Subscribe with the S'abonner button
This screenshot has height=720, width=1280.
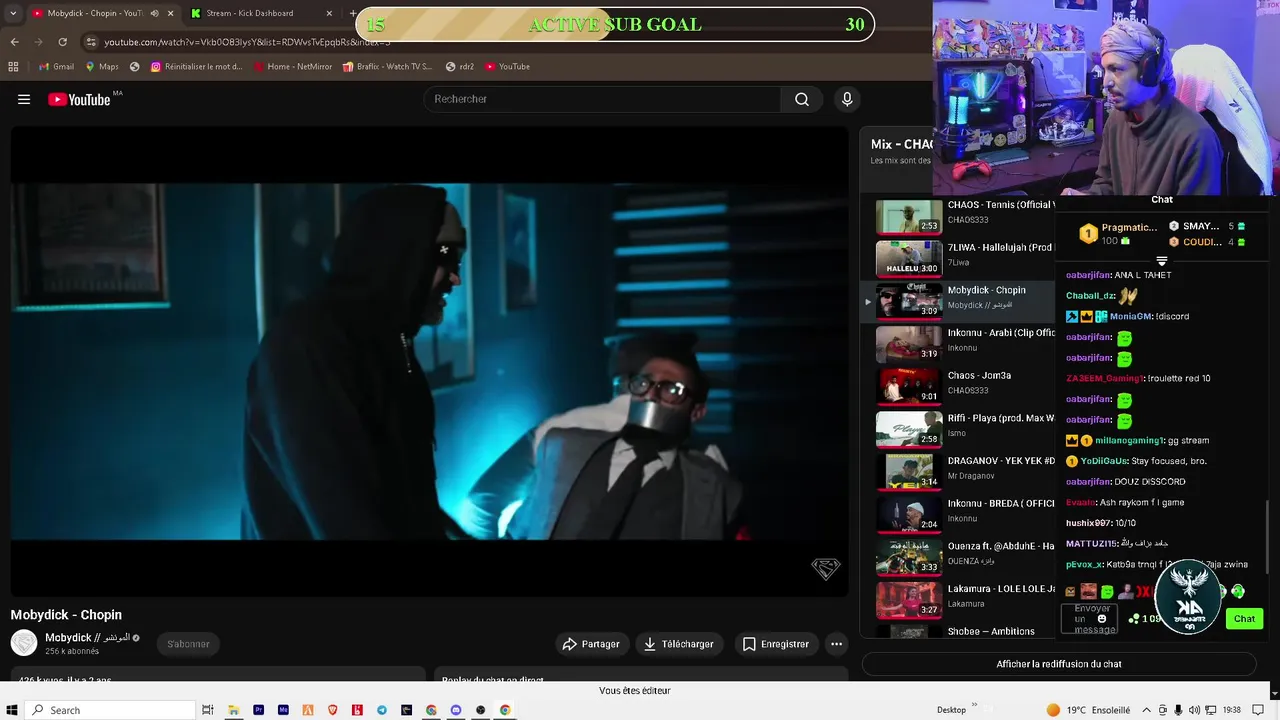point(188,644)
